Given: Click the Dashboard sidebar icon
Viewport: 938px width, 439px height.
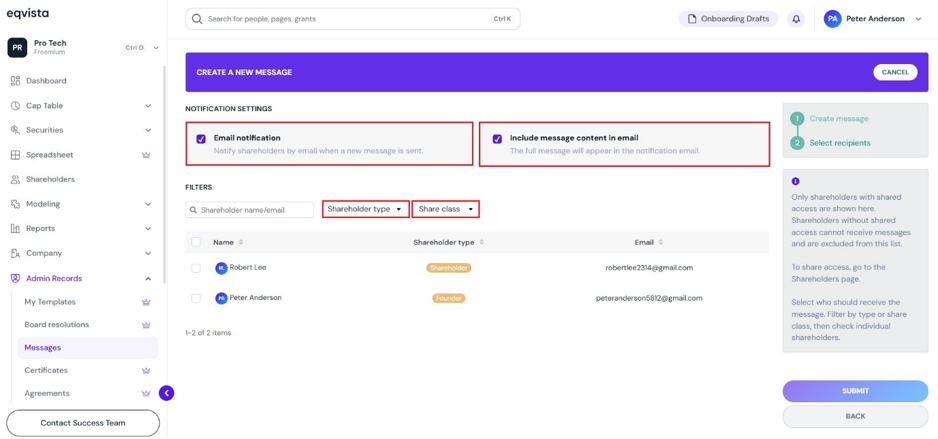Looking at the screenshot, I should (16, 81).
